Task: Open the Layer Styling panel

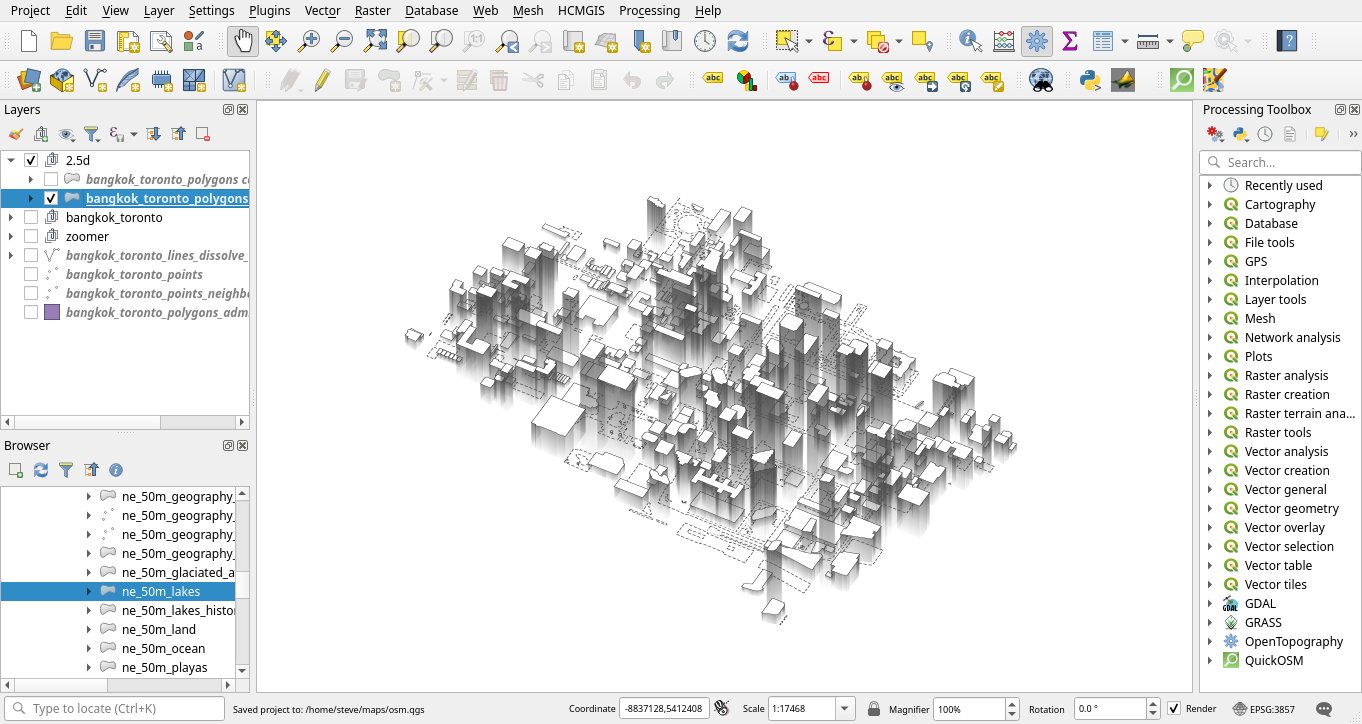Action: click(15, 133)
